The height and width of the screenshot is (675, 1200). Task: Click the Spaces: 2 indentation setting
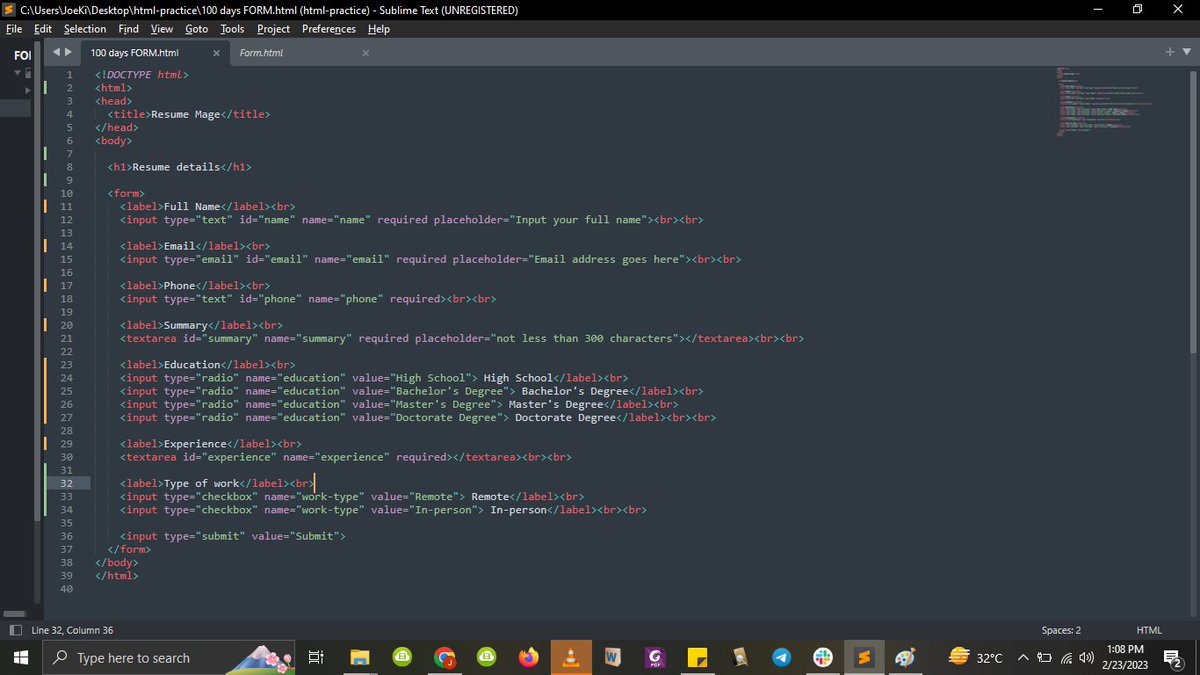[x=1060, y=630]
